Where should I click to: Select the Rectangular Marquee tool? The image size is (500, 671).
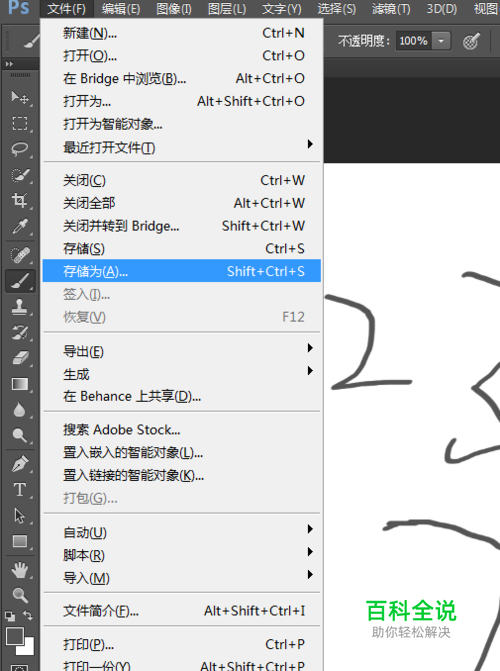click(20, 124)
